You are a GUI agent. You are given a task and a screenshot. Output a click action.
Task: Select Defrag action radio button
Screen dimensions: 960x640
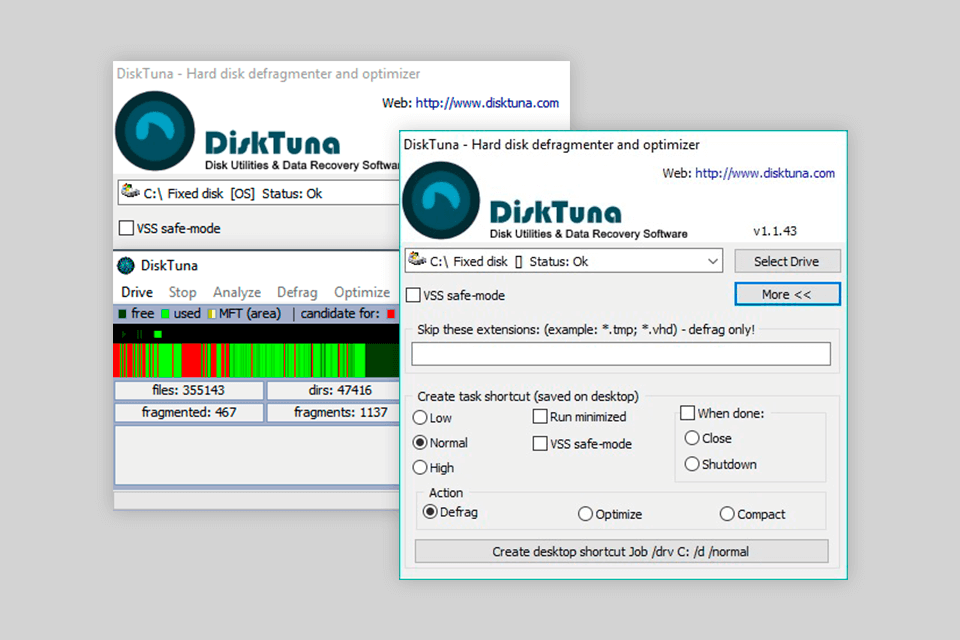click(430, 511)
